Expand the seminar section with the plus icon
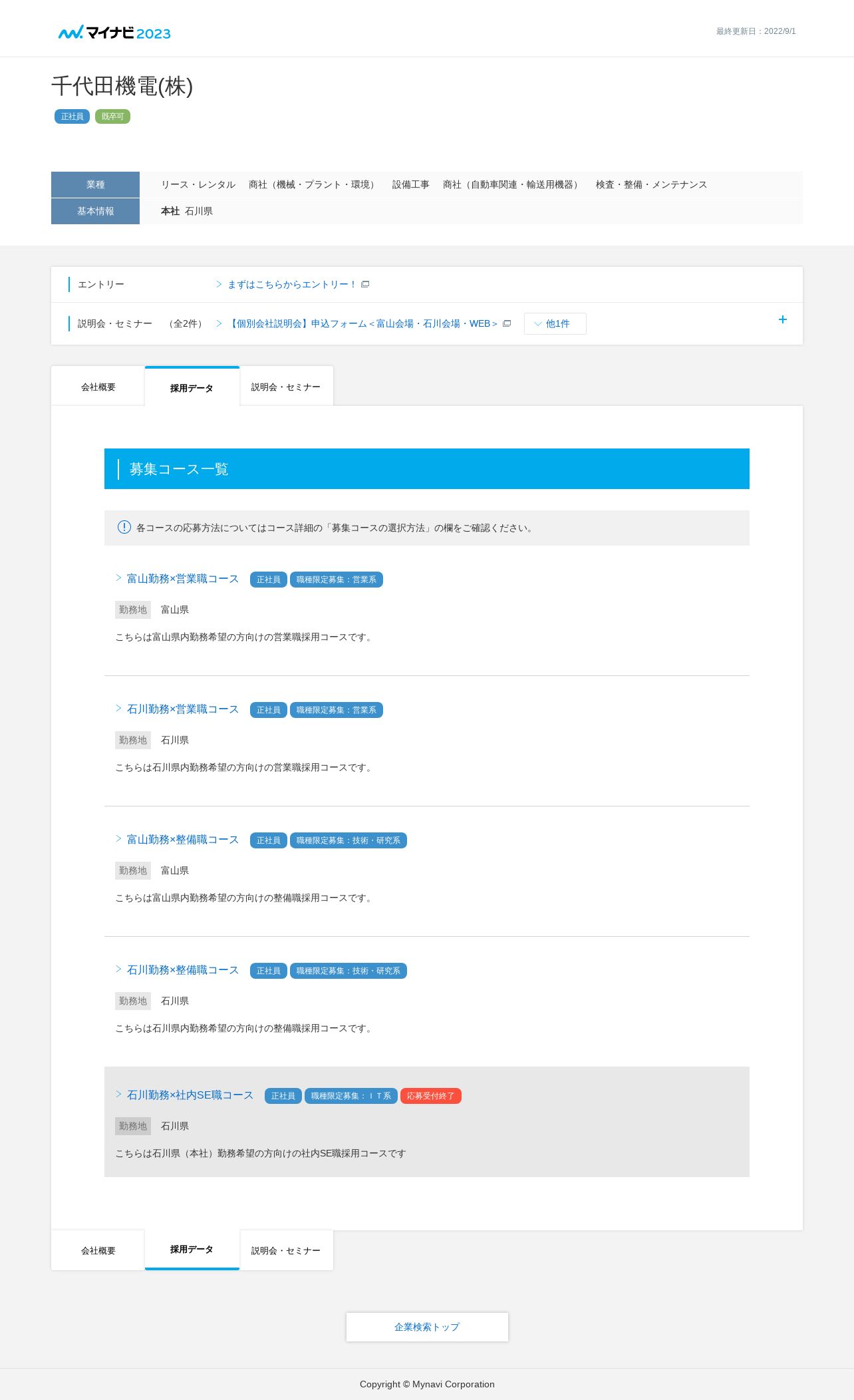Image resolution: width=854 pixels, height=1400 pixels. click(x=783, y=319)
